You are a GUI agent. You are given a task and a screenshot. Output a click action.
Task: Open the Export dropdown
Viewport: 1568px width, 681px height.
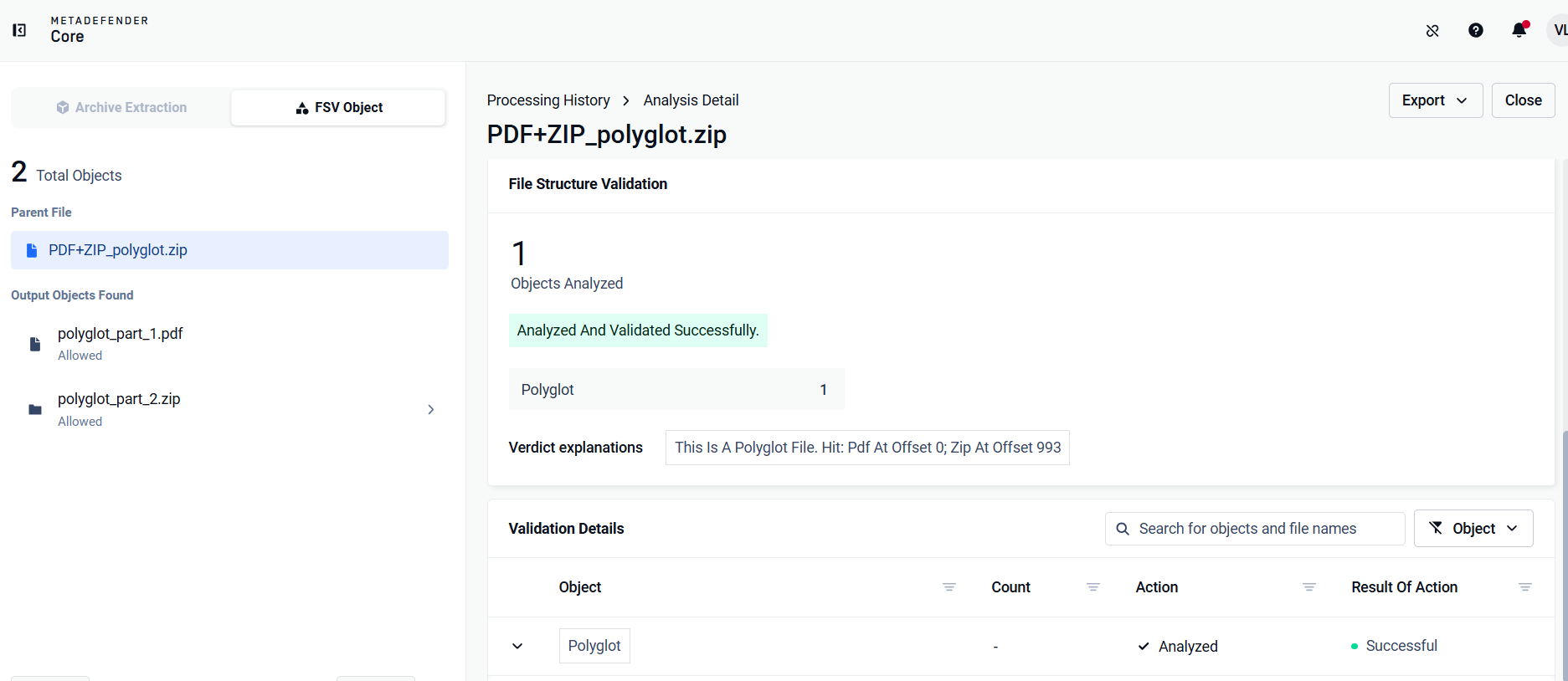tap(1436, 100)
